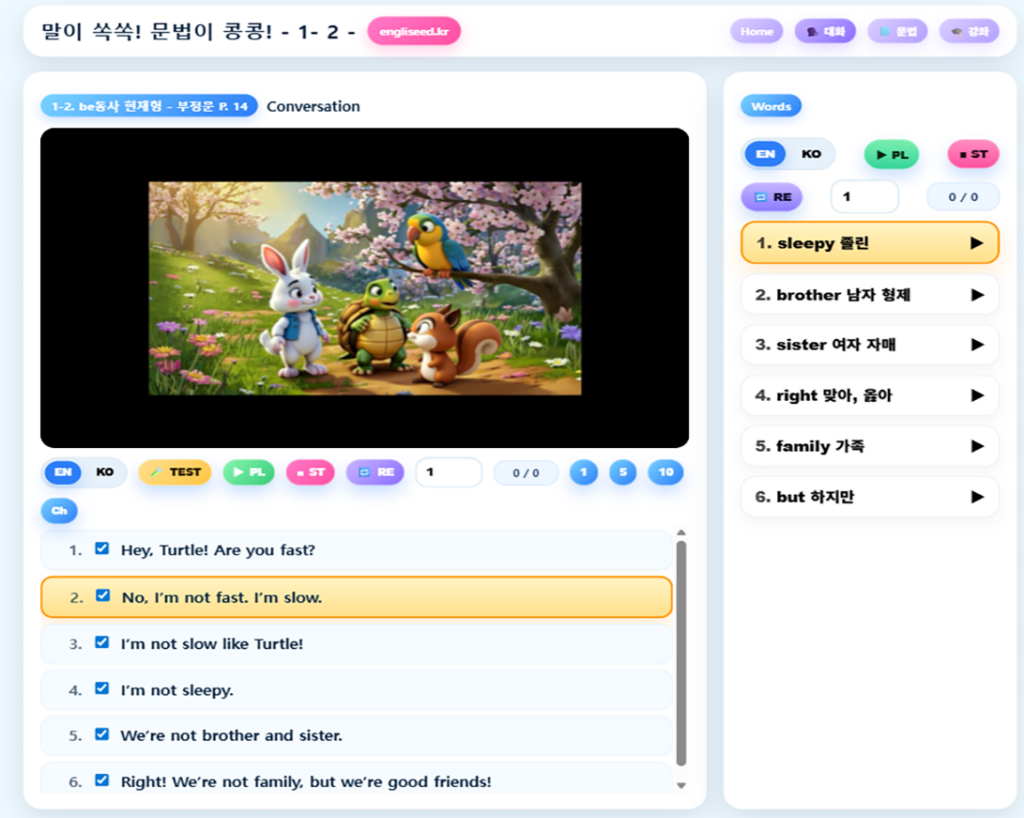Switch conversation language to KO
Viewport: 1024px width, 818px height.
tap(105, 472)
